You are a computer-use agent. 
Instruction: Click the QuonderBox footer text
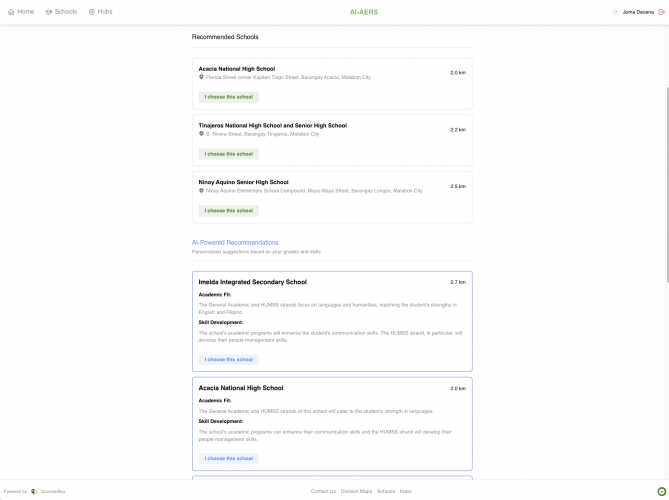coord(53,491)
